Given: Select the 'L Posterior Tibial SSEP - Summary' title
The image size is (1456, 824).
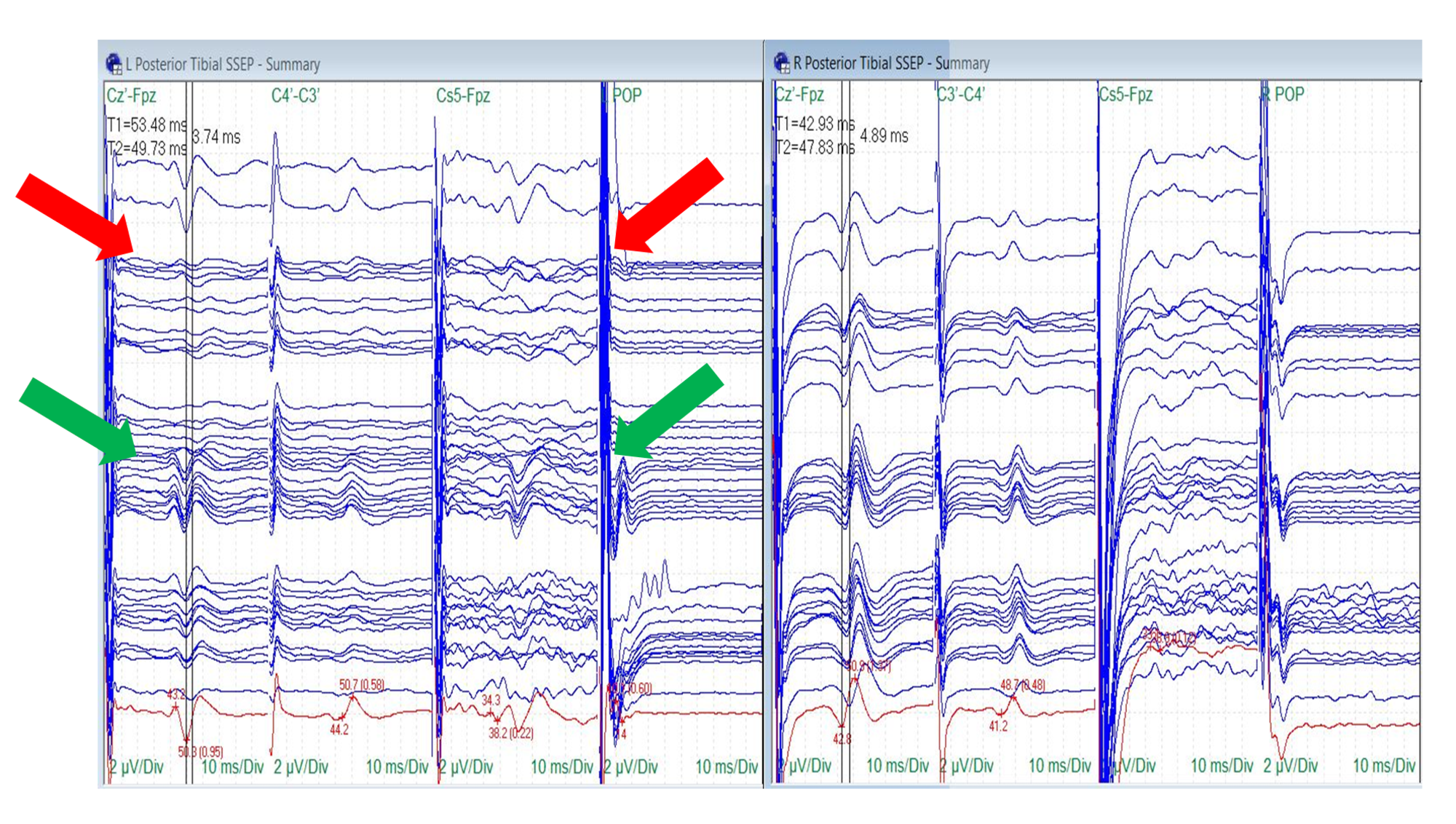Looking at the screenshot, I should click(x=223, y=65).
